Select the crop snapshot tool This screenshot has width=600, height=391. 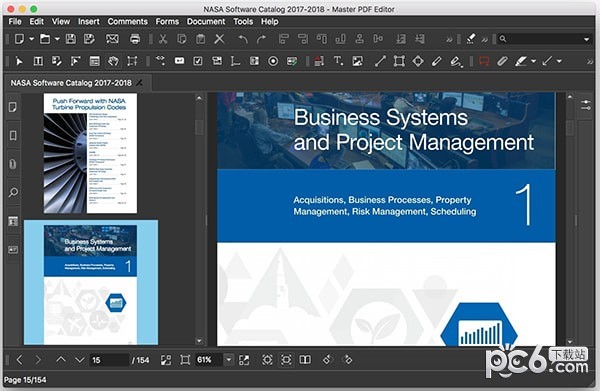[132, 61]
